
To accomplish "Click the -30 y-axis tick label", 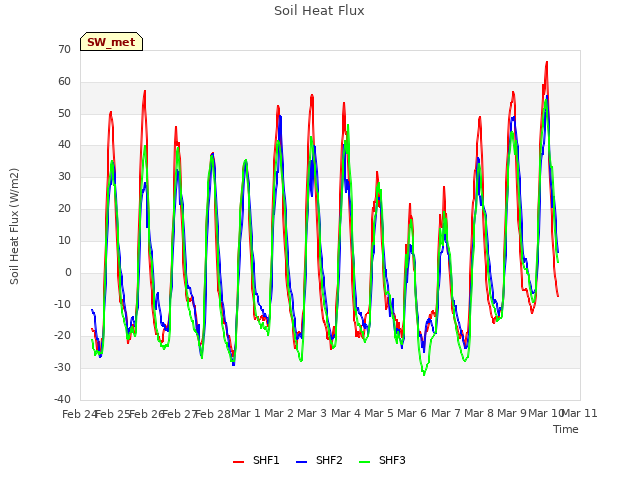I will point(63,367).
